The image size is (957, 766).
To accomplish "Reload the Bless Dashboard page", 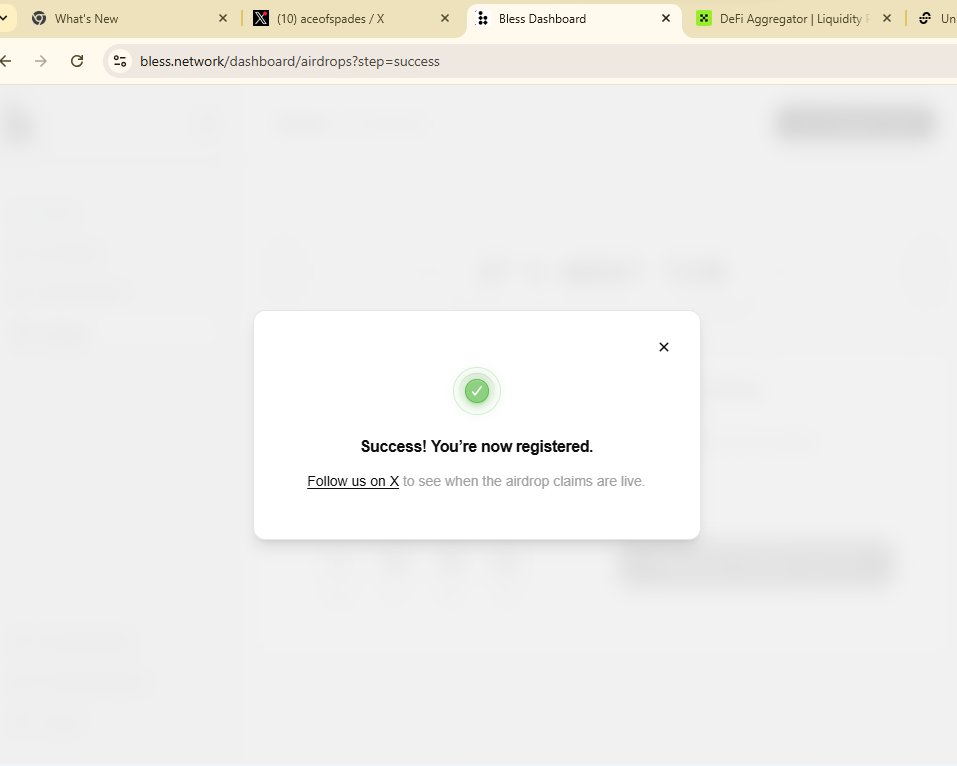I will pyautogui.click(x=77, y=60).
